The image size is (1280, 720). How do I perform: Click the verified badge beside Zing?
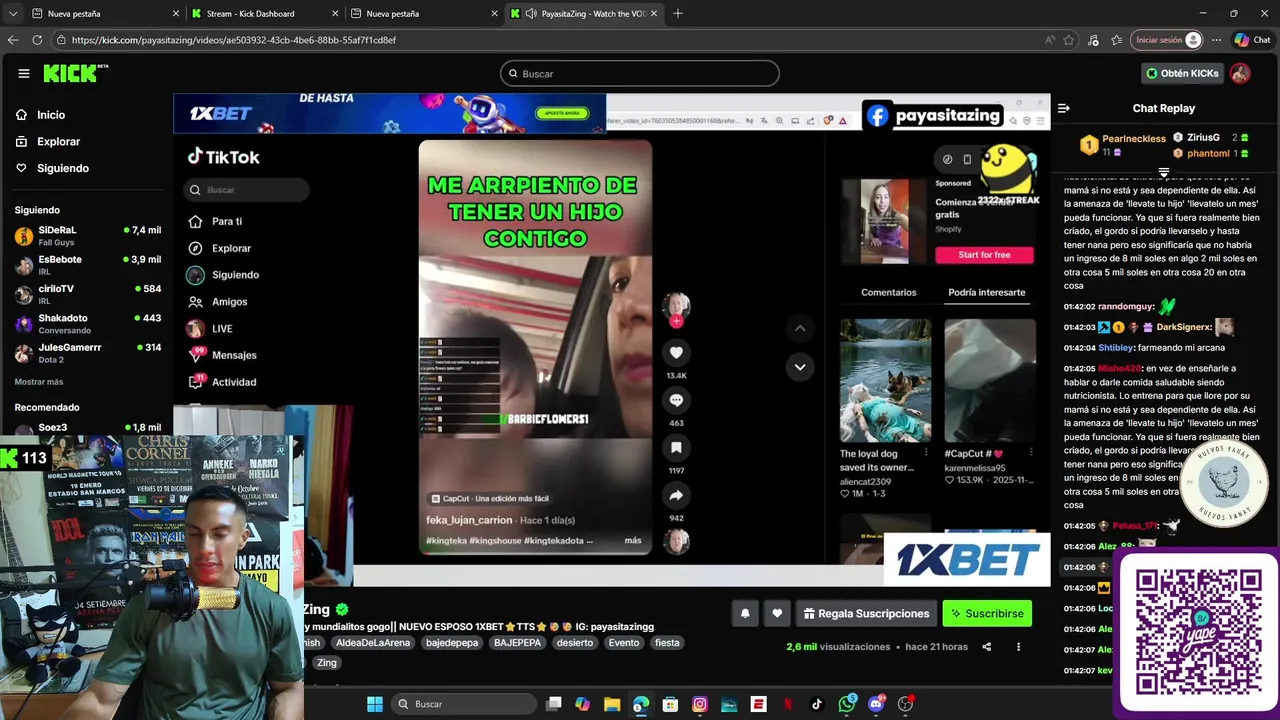click(x=342, y=609)
